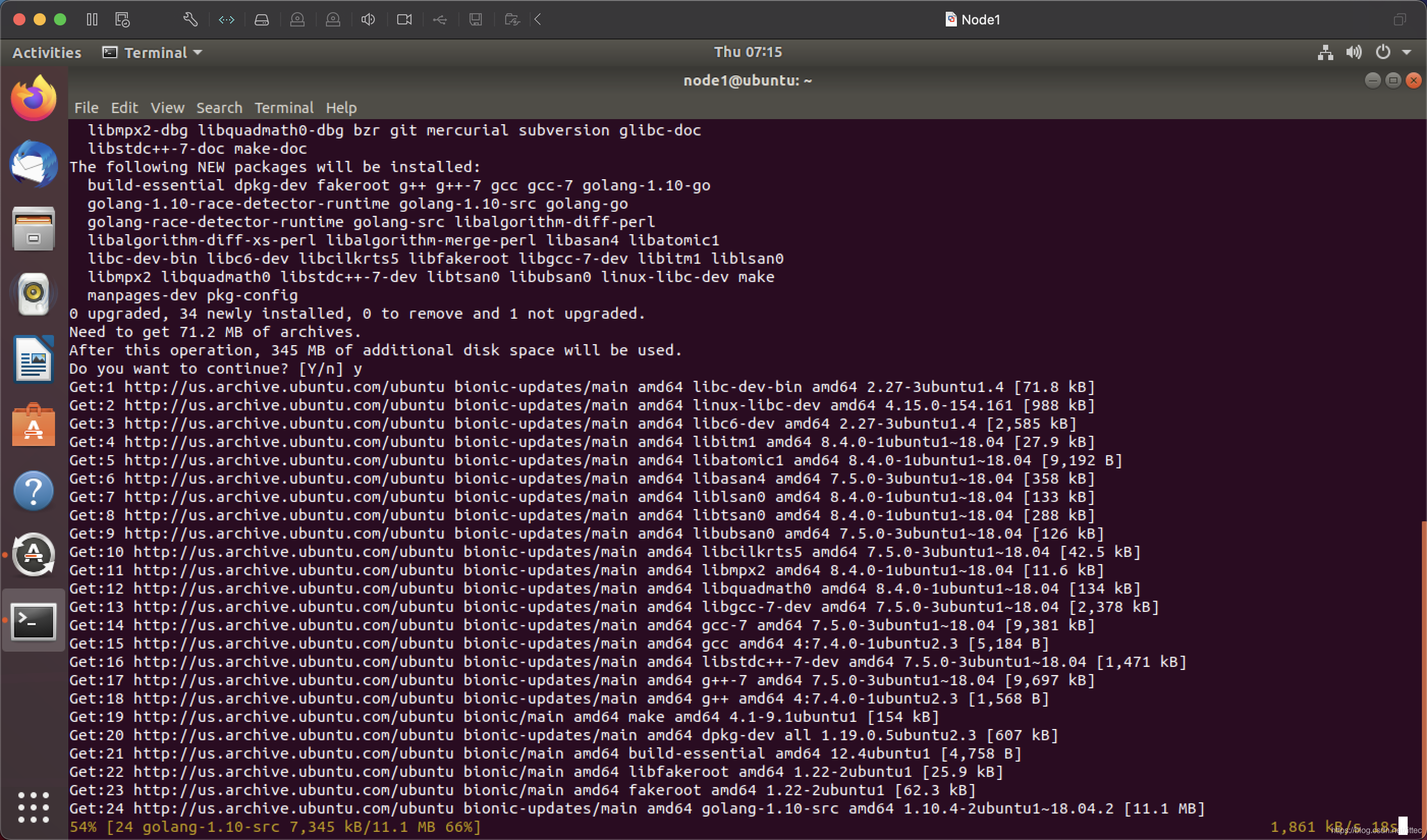1427x840 pixels.
Task: Click the Get:23 fakeroot download line
Action: coord(523,790)
